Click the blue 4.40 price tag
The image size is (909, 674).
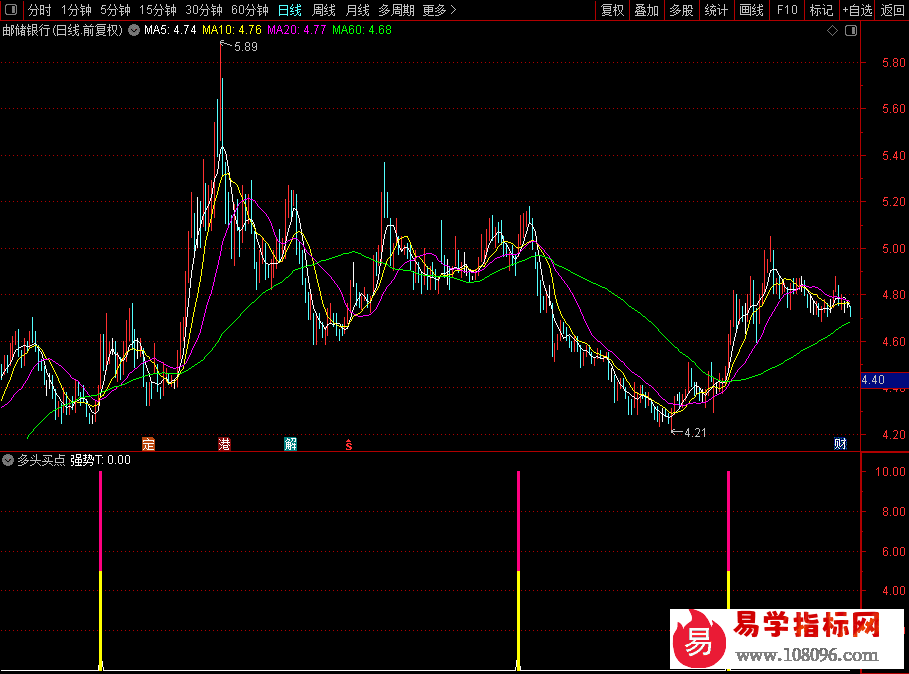pos(884,380)
